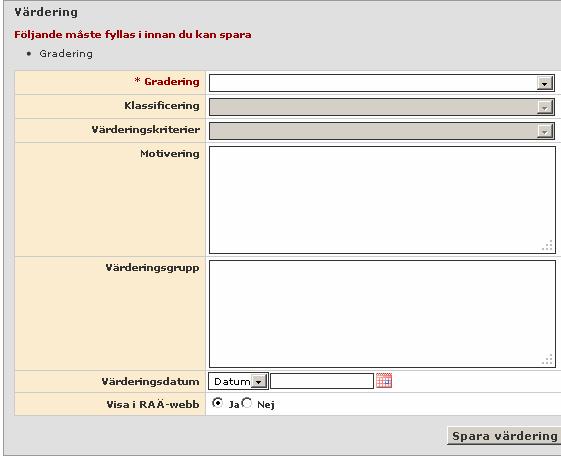Screen dimensions: 561x456
Task: Open the calendar date picker icon
Action: (x=384, y=381)
